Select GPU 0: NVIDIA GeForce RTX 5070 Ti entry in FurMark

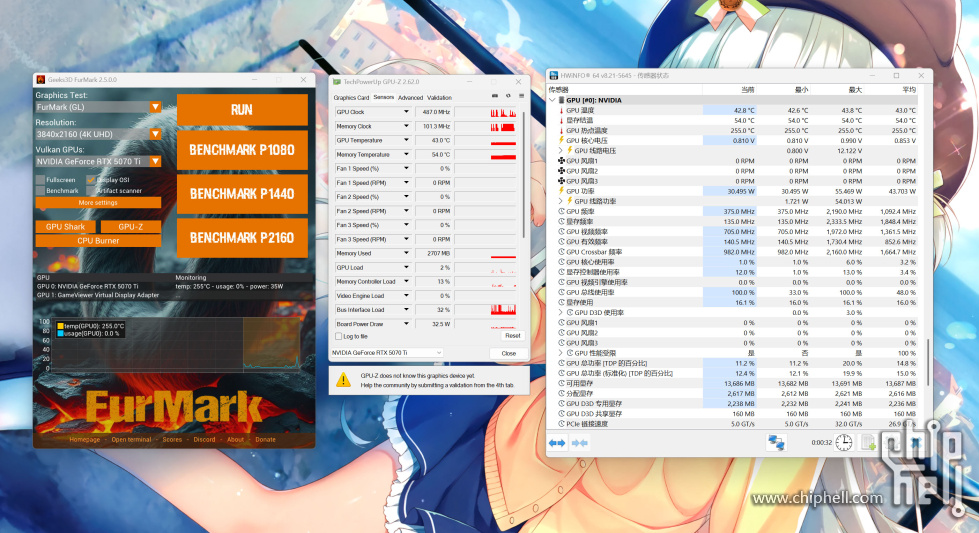pyautogui.click(x=87, y=286)
